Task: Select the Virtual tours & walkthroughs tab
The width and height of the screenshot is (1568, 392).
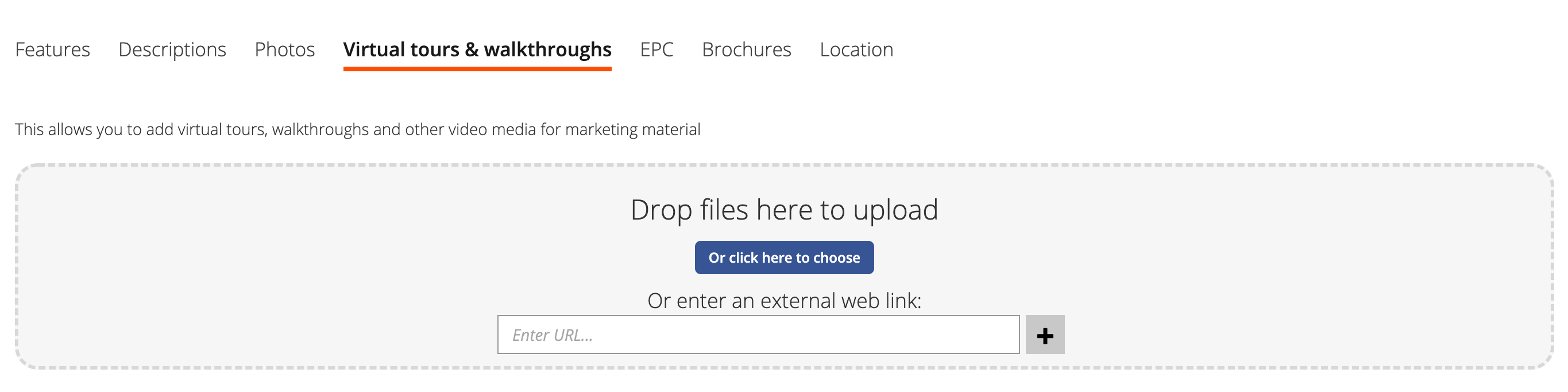Action: click(x=477, y=49)
